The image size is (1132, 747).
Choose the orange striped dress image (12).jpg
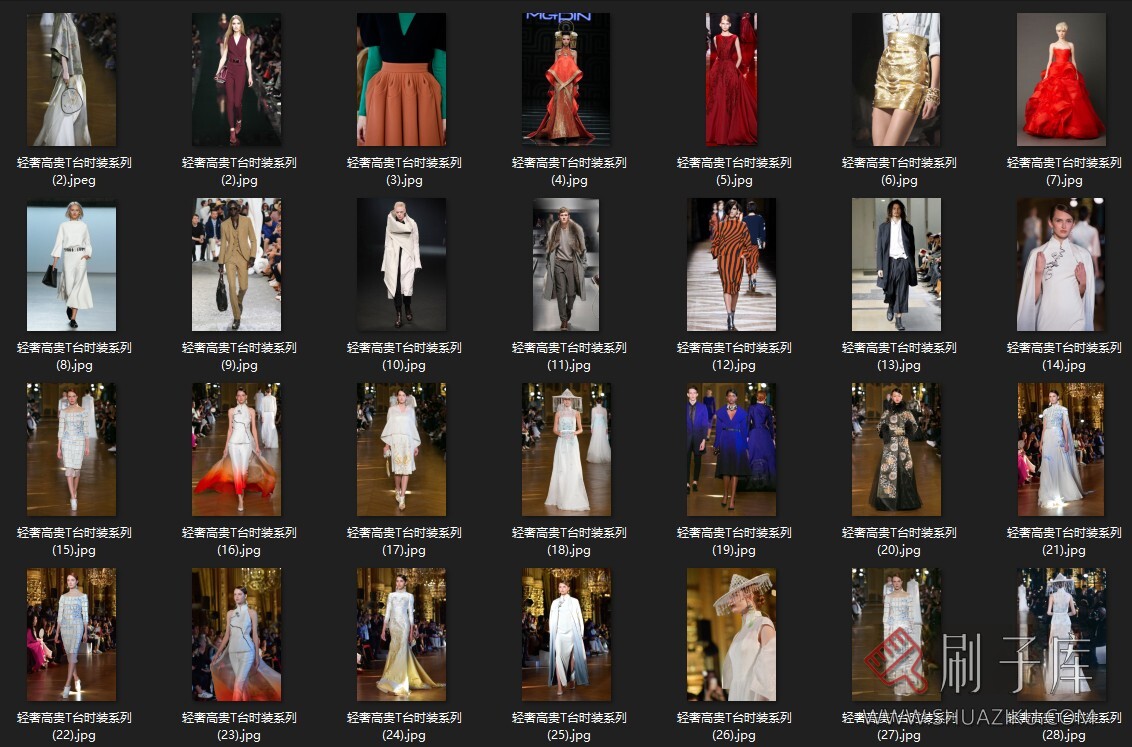(731, 265)
